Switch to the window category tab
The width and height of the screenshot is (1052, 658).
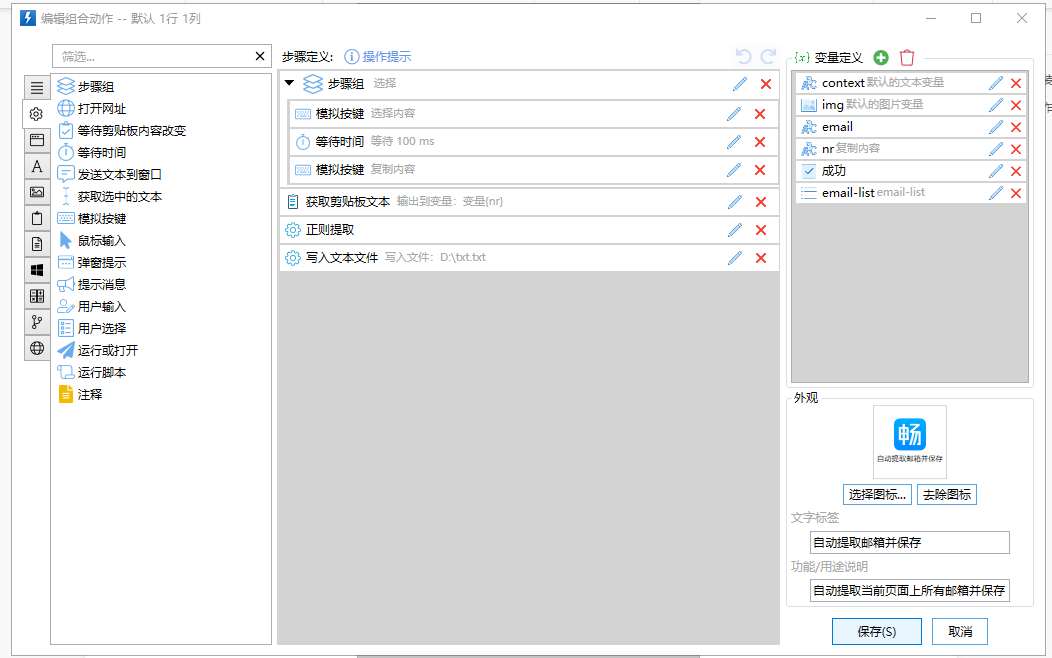click(37, 140)
